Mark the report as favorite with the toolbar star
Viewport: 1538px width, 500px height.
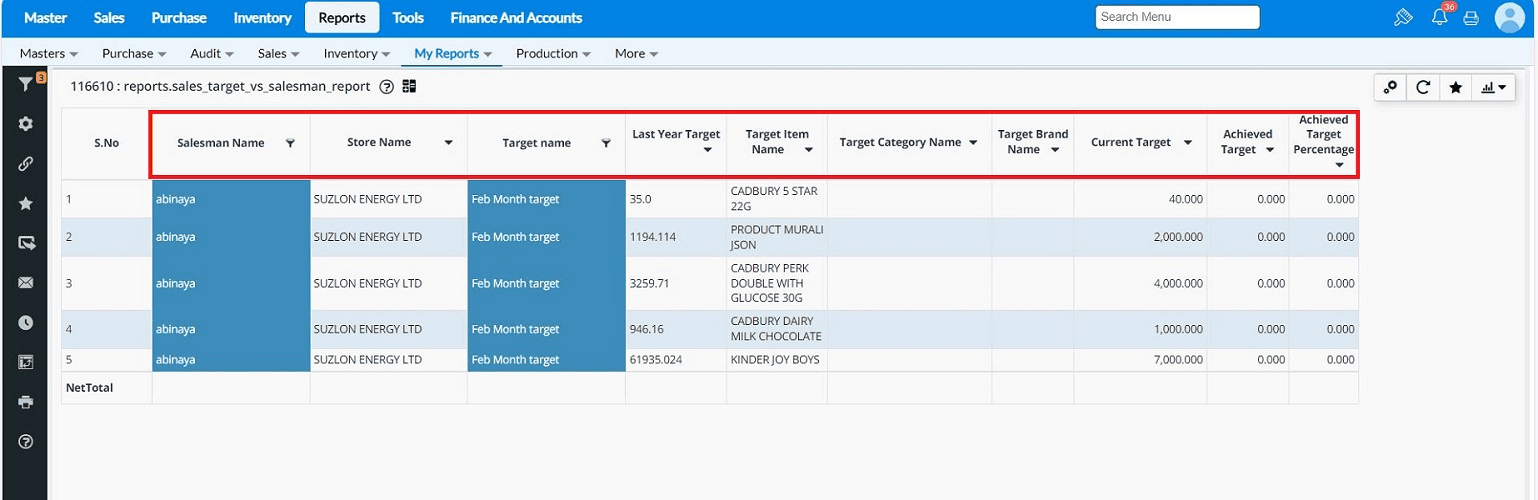coord(1455,88)
